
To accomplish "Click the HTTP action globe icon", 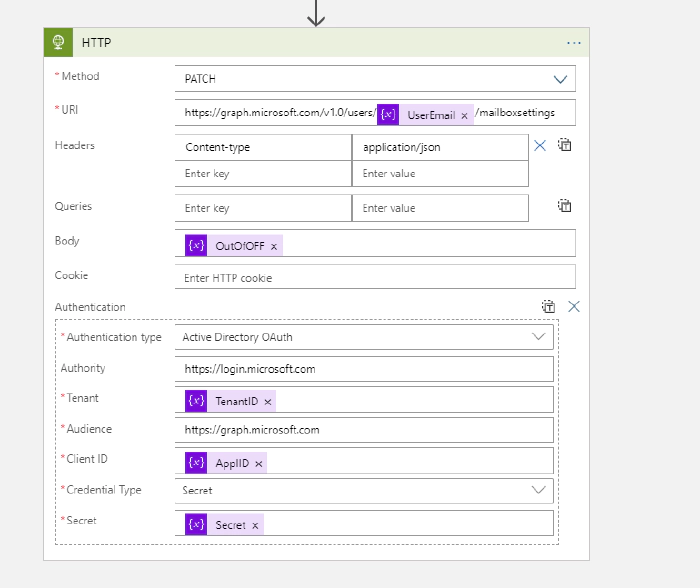I will (x=59, y=43).
